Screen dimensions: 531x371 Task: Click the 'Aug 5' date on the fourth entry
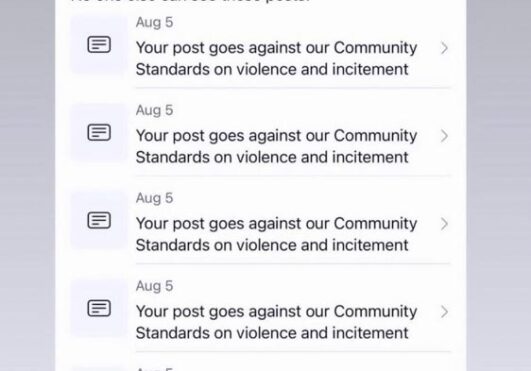click(x=154, y=286)
